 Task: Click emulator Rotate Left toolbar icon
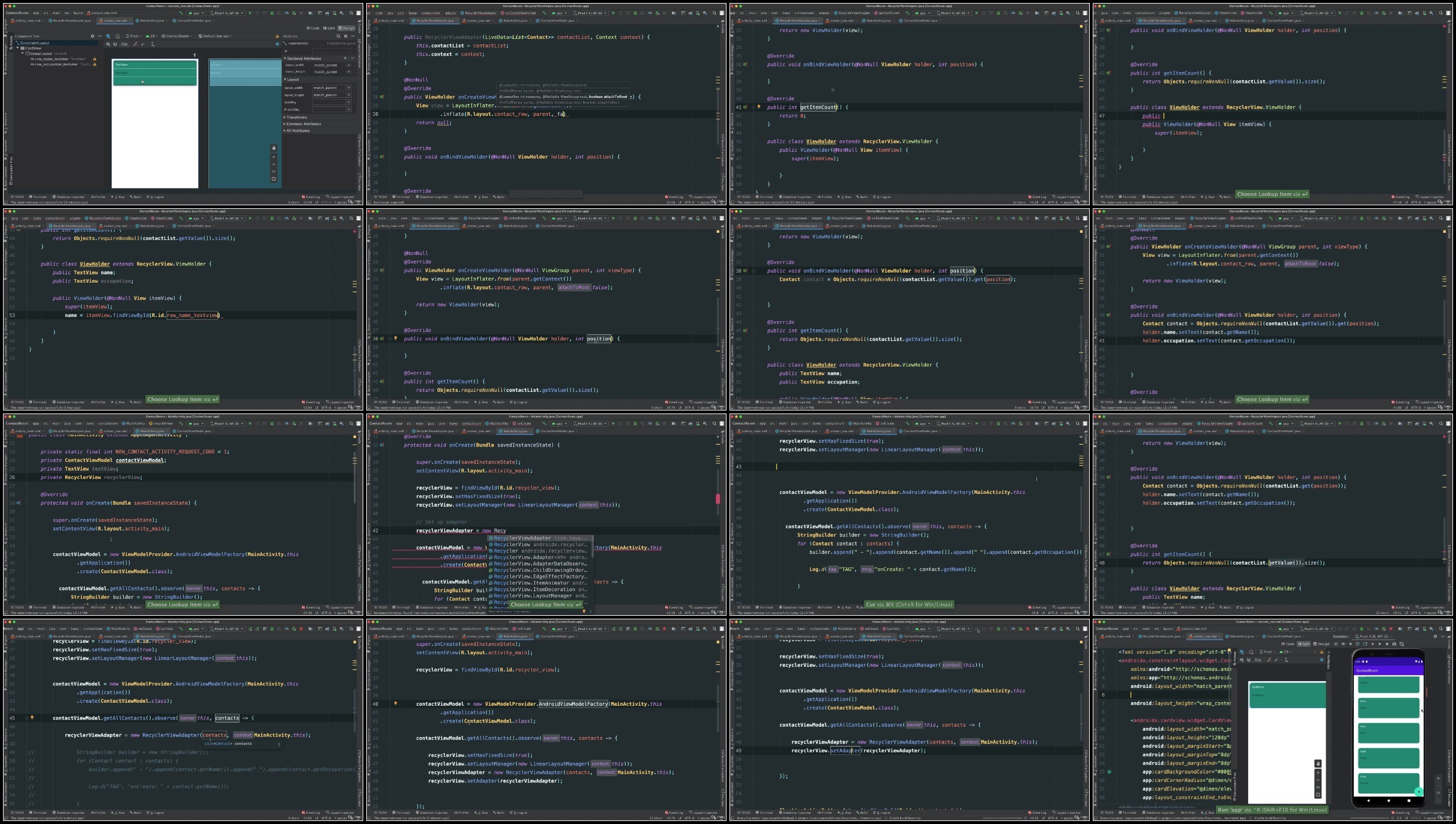click(x=1358, y=644)
